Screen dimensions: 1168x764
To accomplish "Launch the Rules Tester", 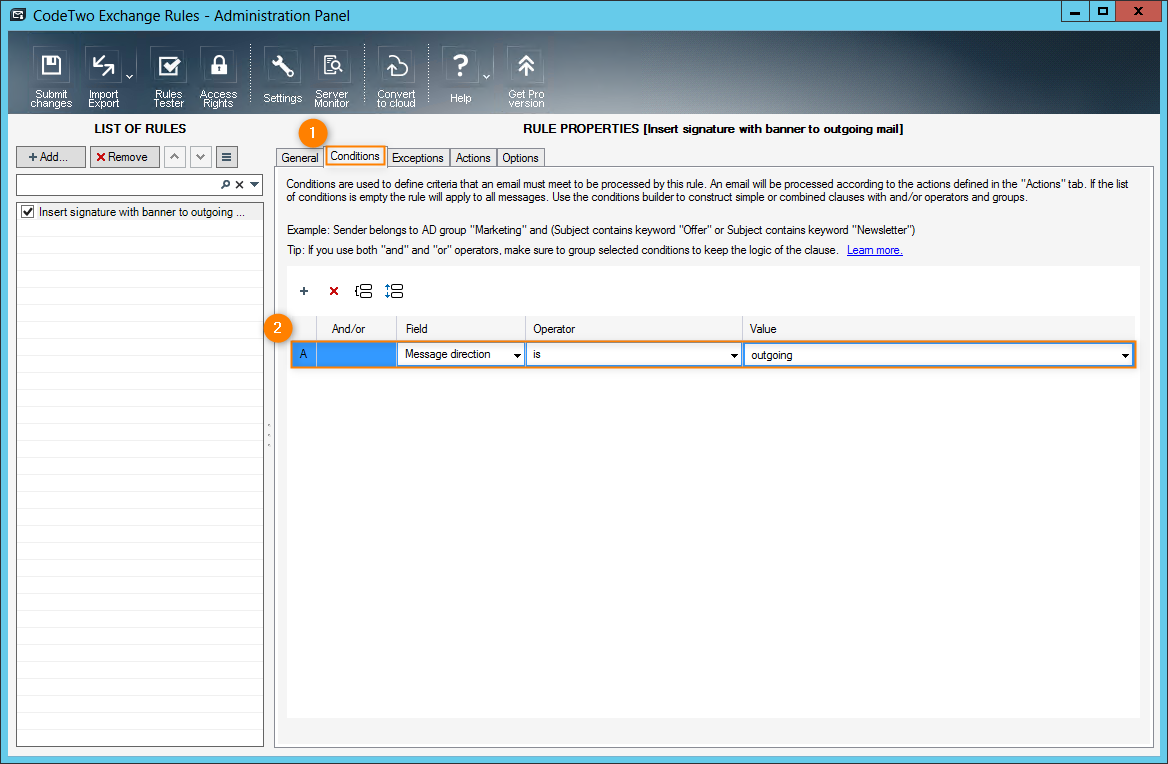I will [x=168, y=78].
